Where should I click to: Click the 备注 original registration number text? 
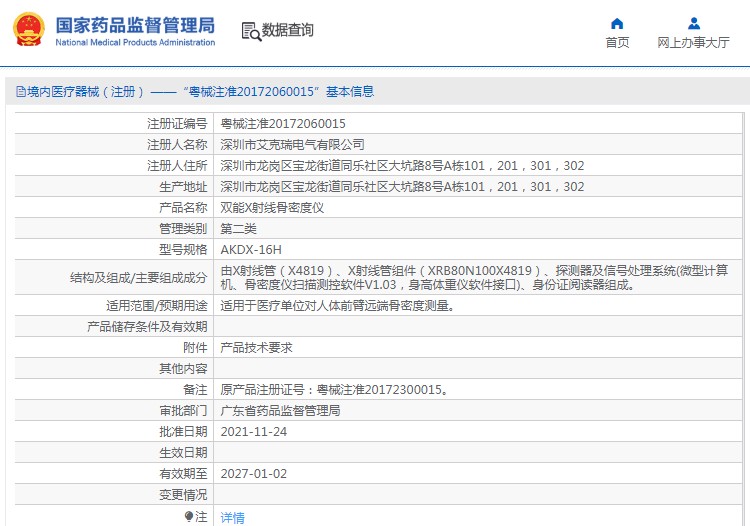click(335, 390)
